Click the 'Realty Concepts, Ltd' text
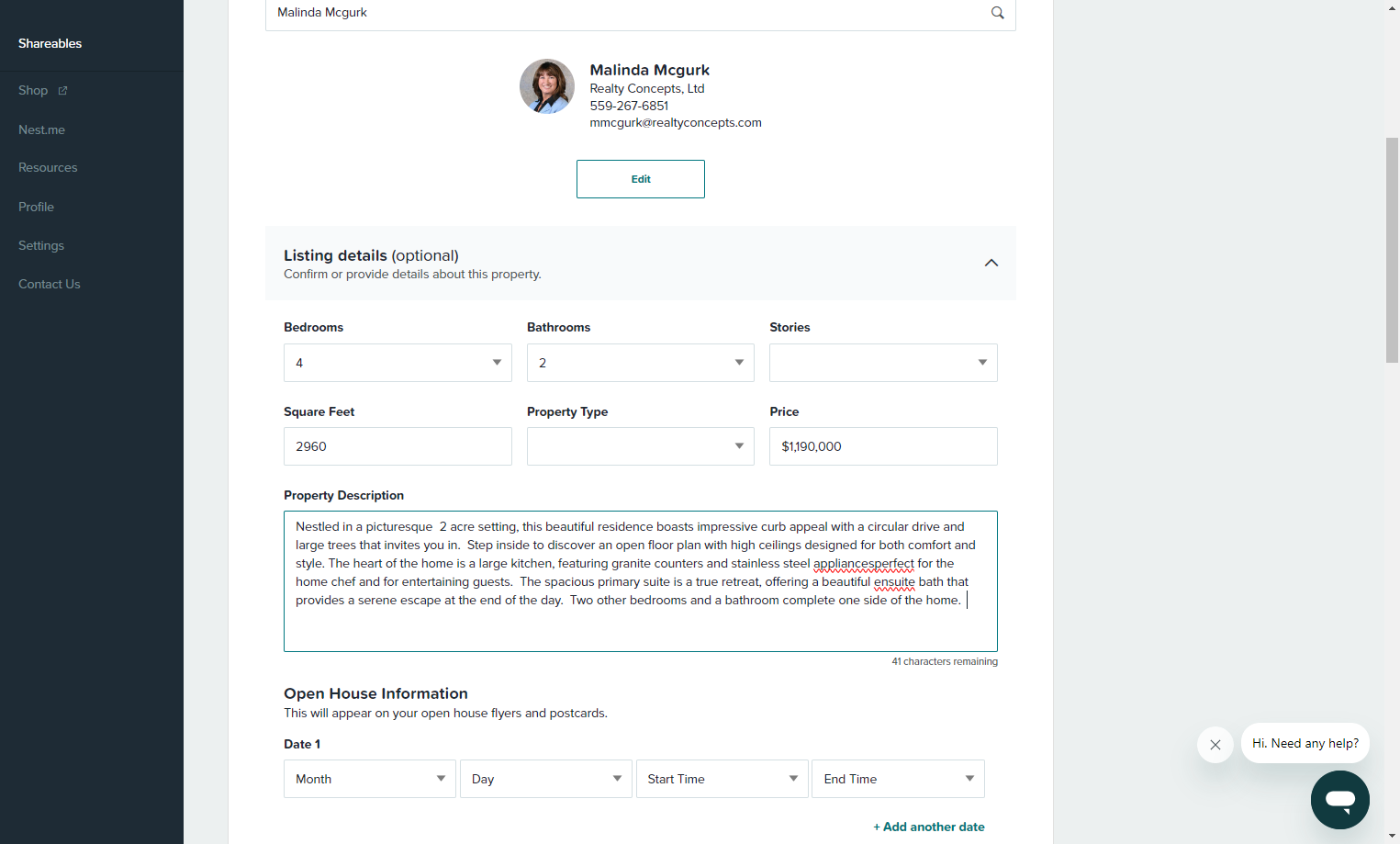 [647, 89]
